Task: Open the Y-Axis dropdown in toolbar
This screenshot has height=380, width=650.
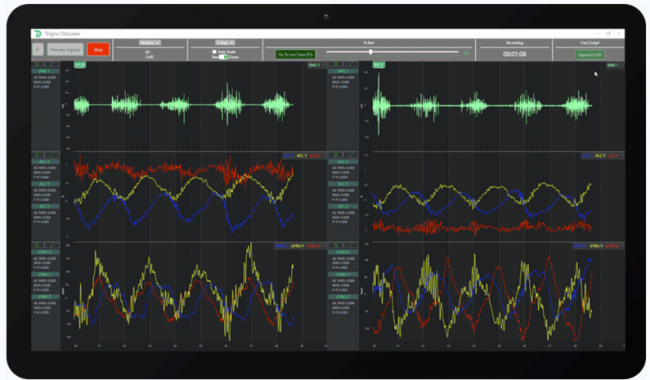Action: tap(225, 43)
